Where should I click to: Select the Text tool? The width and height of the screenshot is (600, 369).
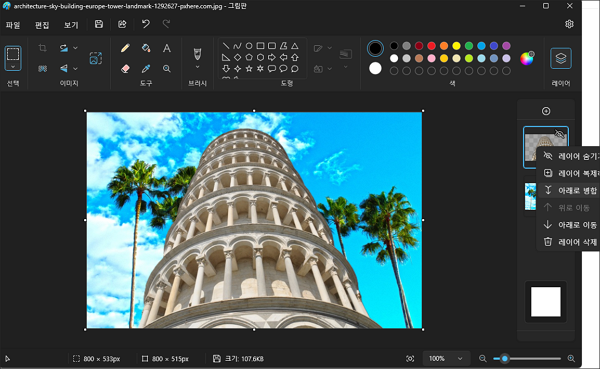(166, 48)
